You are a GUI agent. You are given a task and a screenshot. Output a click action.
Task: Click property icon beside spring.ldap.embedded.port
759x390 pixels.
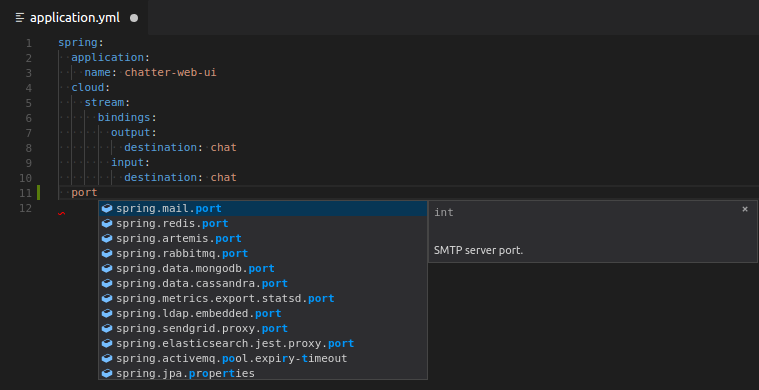(107, 314)
